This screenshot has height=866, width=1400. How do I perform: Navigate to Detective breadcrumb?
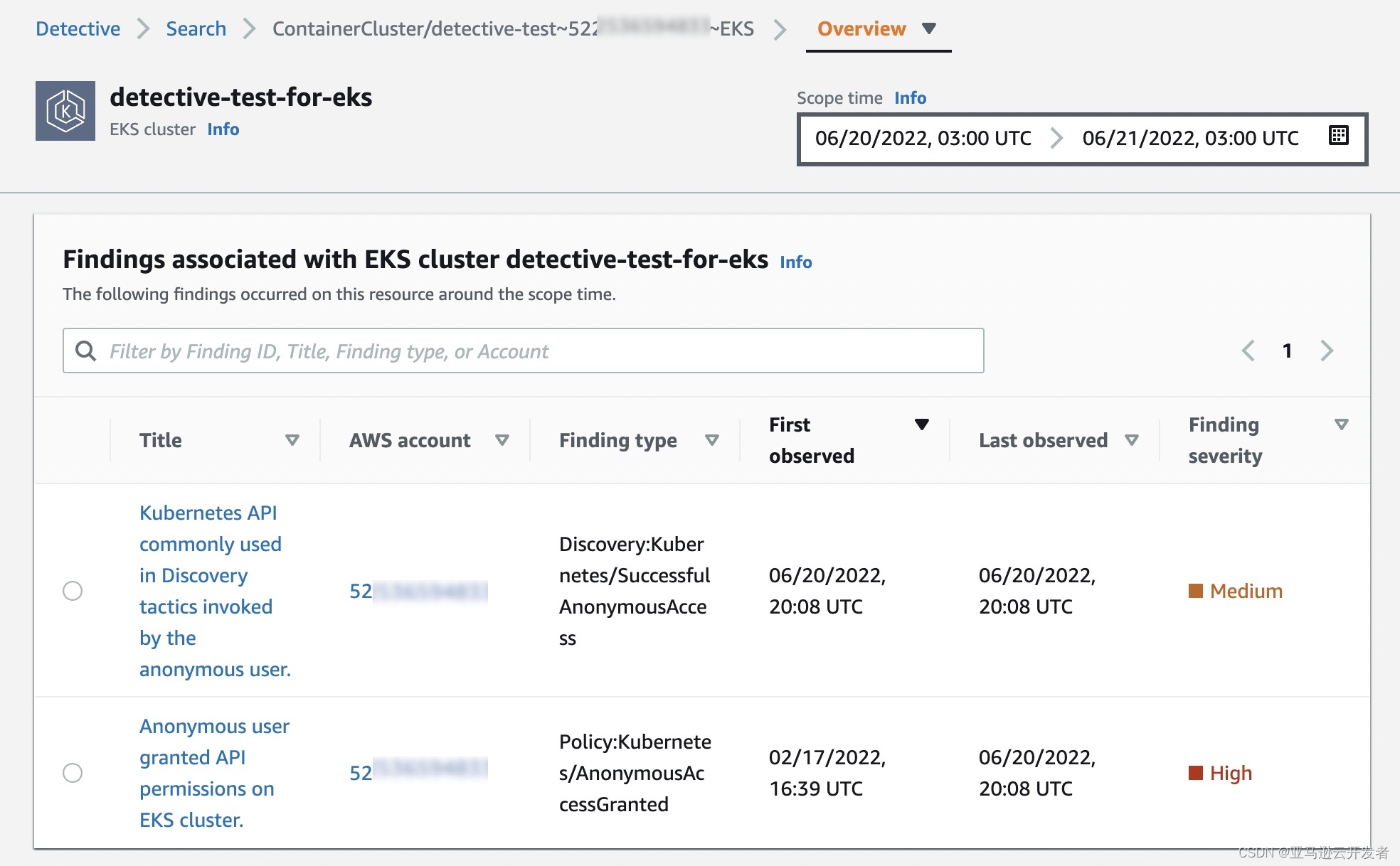78,28
